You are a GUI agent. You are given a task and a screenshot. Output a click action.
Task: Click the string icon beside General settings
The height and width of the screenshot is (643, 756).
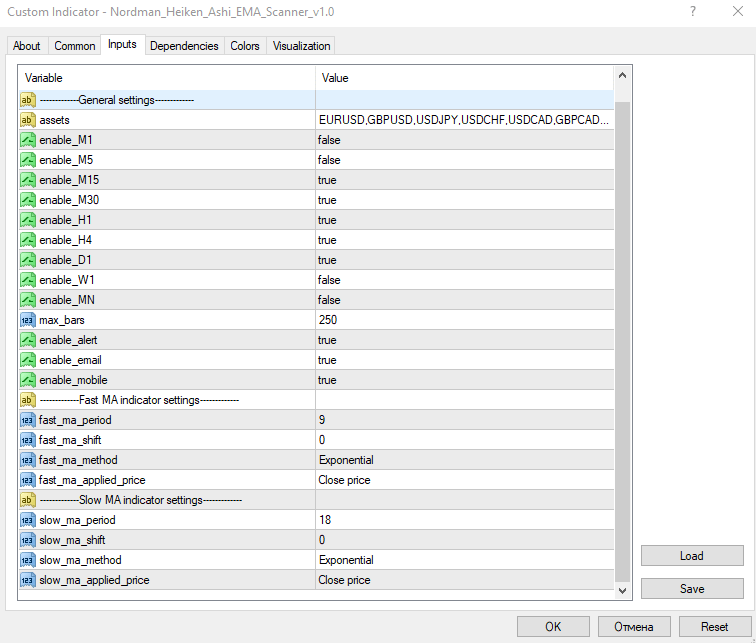tap(27, 100)
